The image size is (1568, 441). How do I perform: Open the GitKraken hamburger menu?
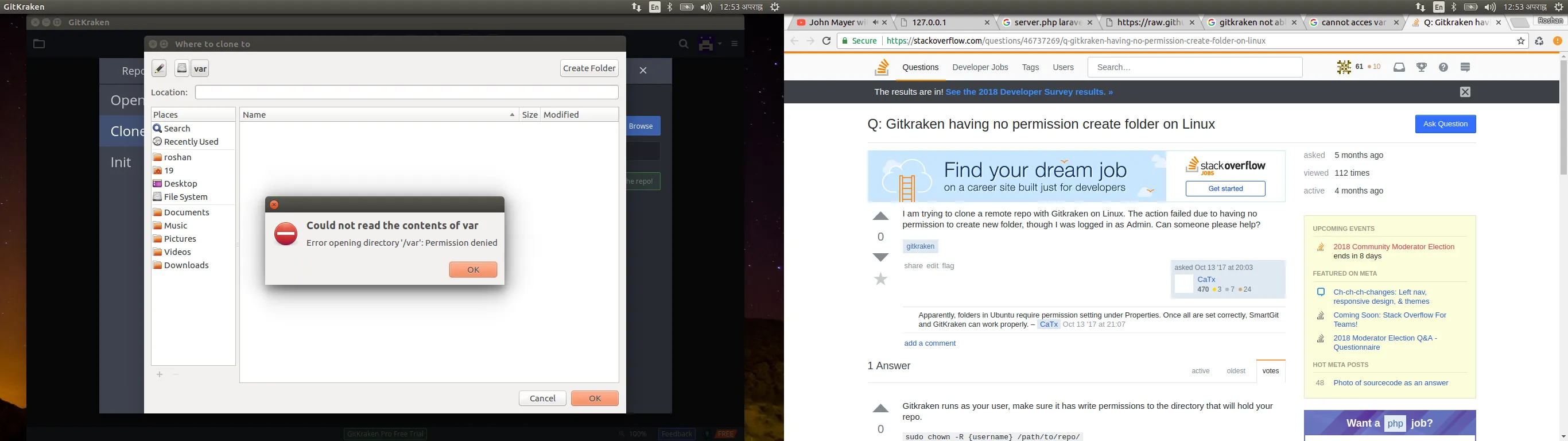[735, 44]
